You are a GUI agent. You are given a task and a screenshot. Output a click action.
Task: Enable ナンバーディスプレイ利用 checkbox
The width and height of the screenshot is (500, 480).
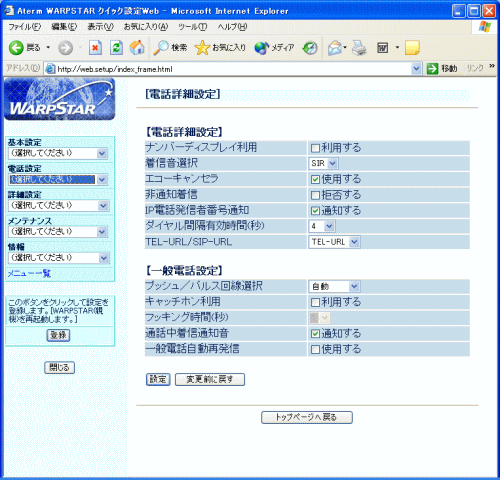click(x=315, y=148)
